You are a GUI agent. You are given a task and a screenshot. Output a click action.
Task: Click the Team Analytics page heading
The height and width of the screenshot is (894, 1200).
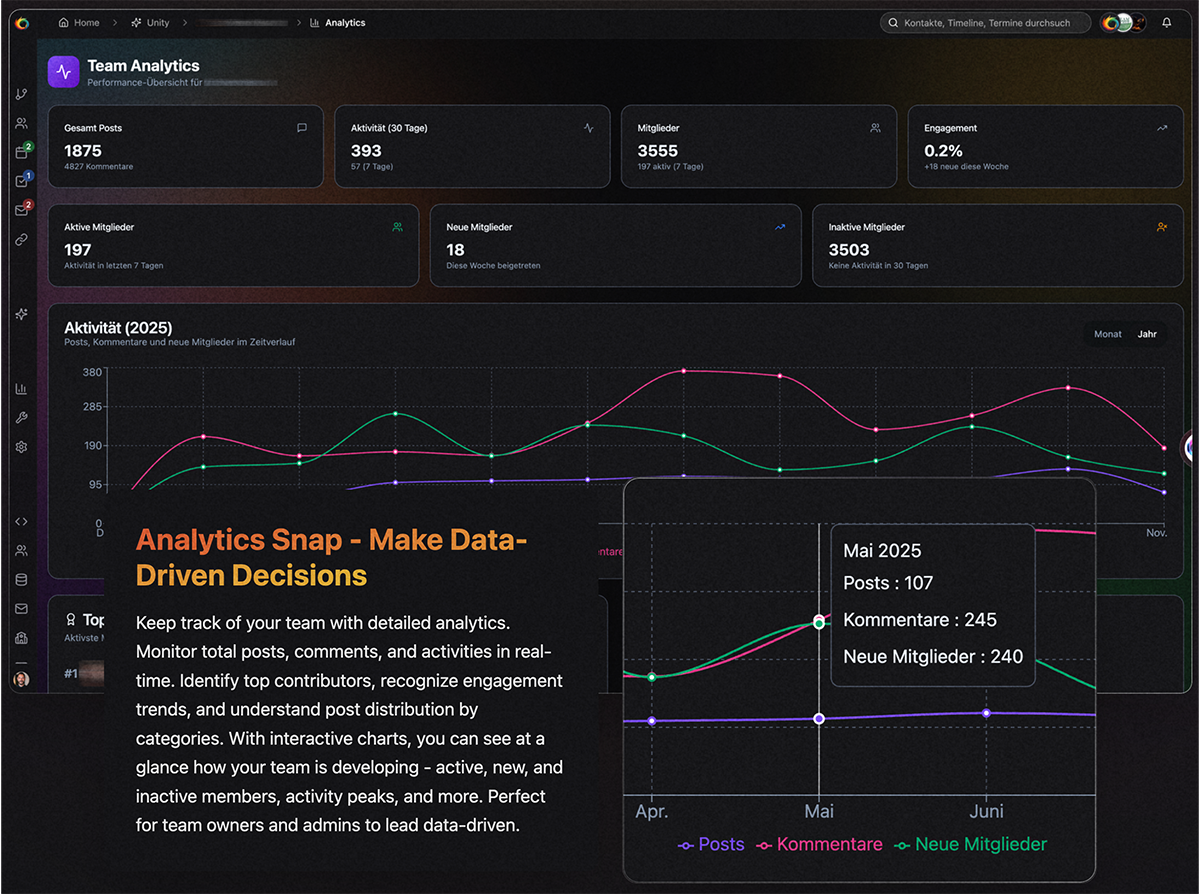[x=143, y=66]
